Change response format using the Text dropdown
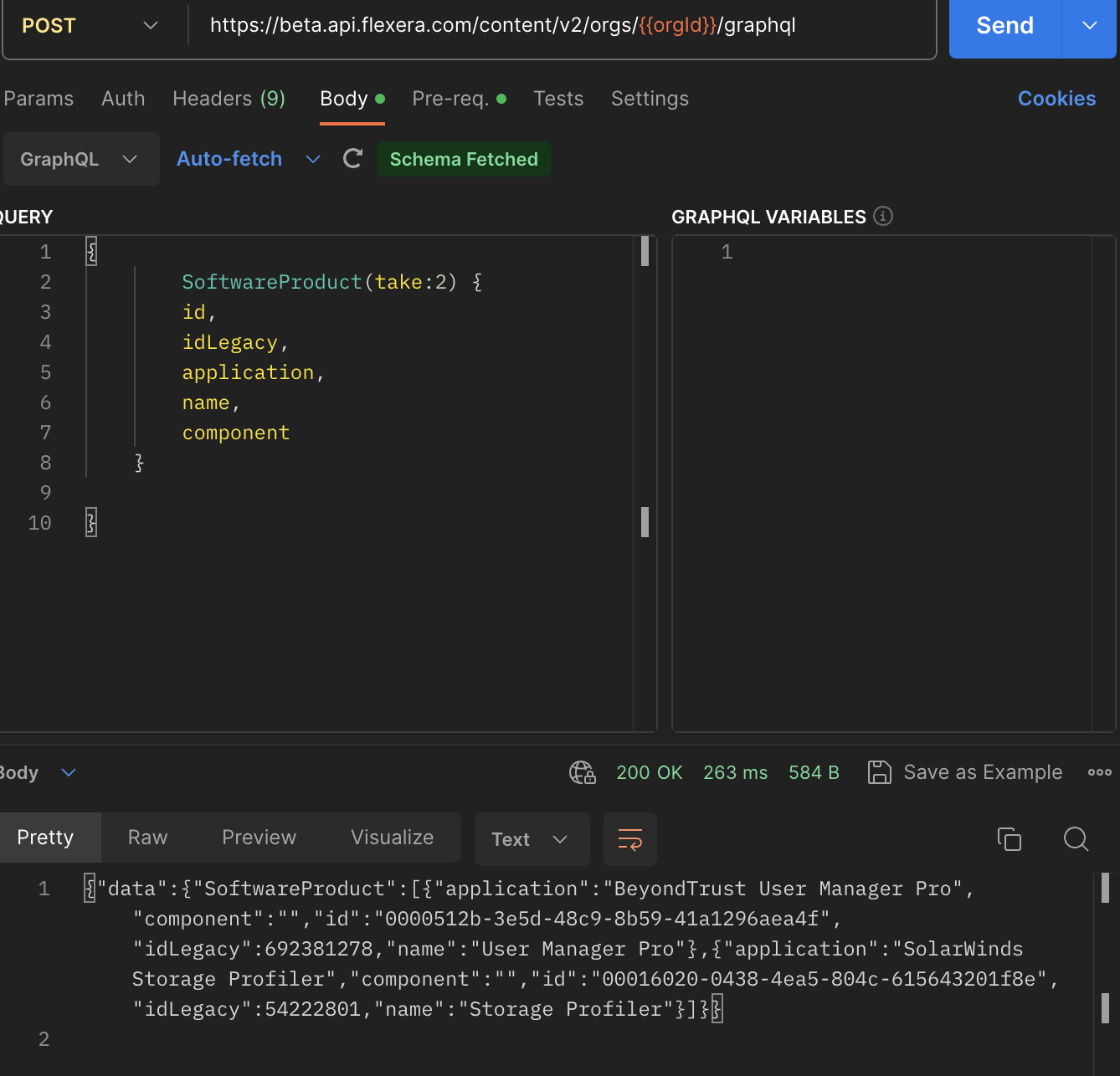 tap(532, 839)
